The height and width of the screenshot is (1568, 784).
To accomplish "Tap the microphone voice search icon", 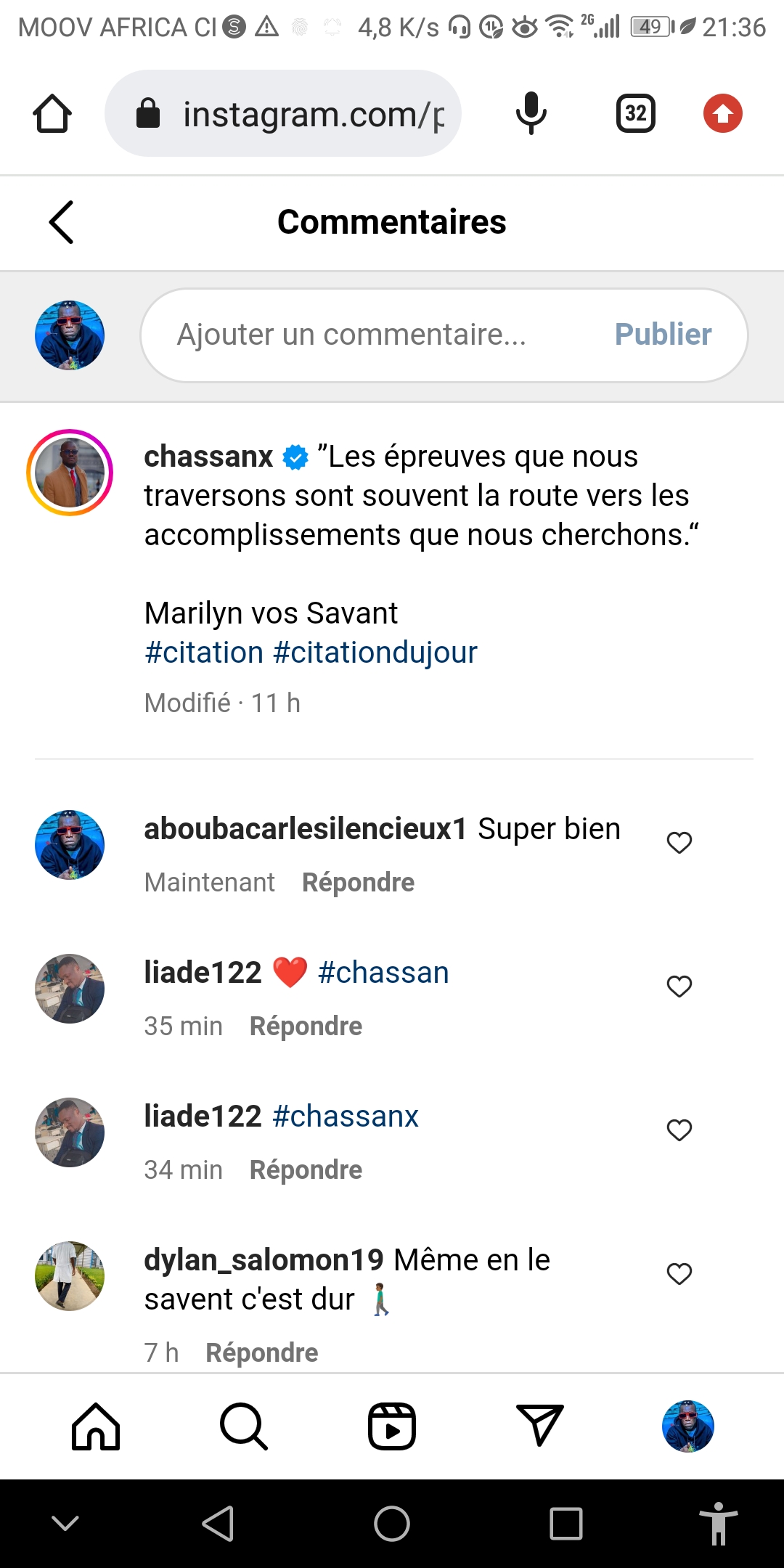I will point(531,113).
